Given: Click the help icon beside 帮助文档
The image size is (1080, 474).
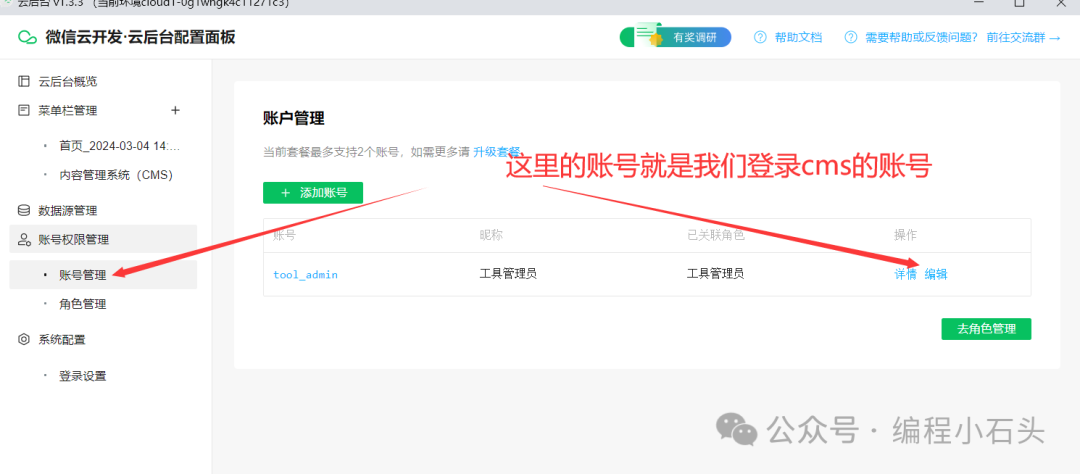Looking at the screenshot, I should pos(760,37).
